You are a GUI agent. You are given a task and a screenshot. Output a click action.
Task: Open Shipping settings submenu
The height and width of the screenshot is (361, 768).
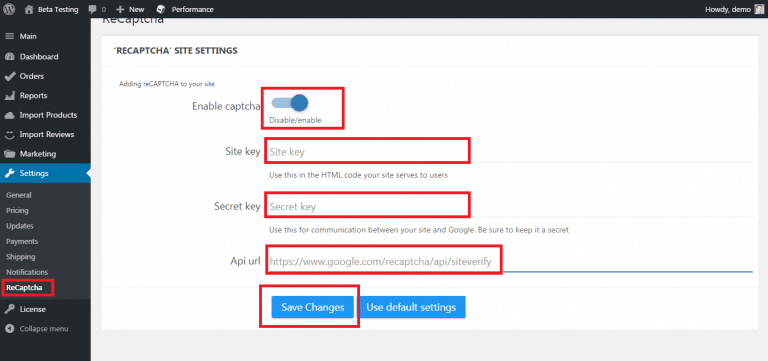click(x=21, y=257)
